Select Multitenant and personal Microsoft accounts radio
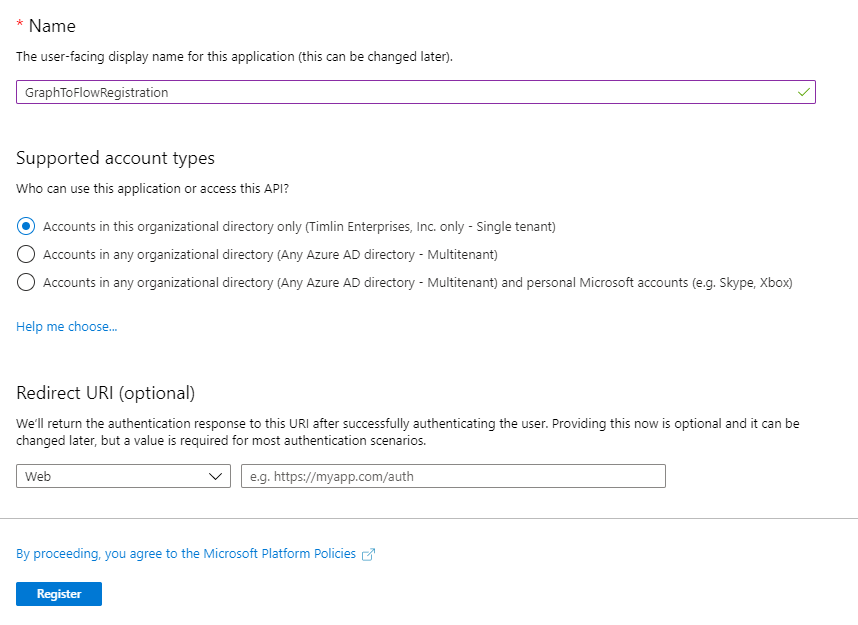Image resolution: width=858 pixels, height=625 pixels. point(26,282)
